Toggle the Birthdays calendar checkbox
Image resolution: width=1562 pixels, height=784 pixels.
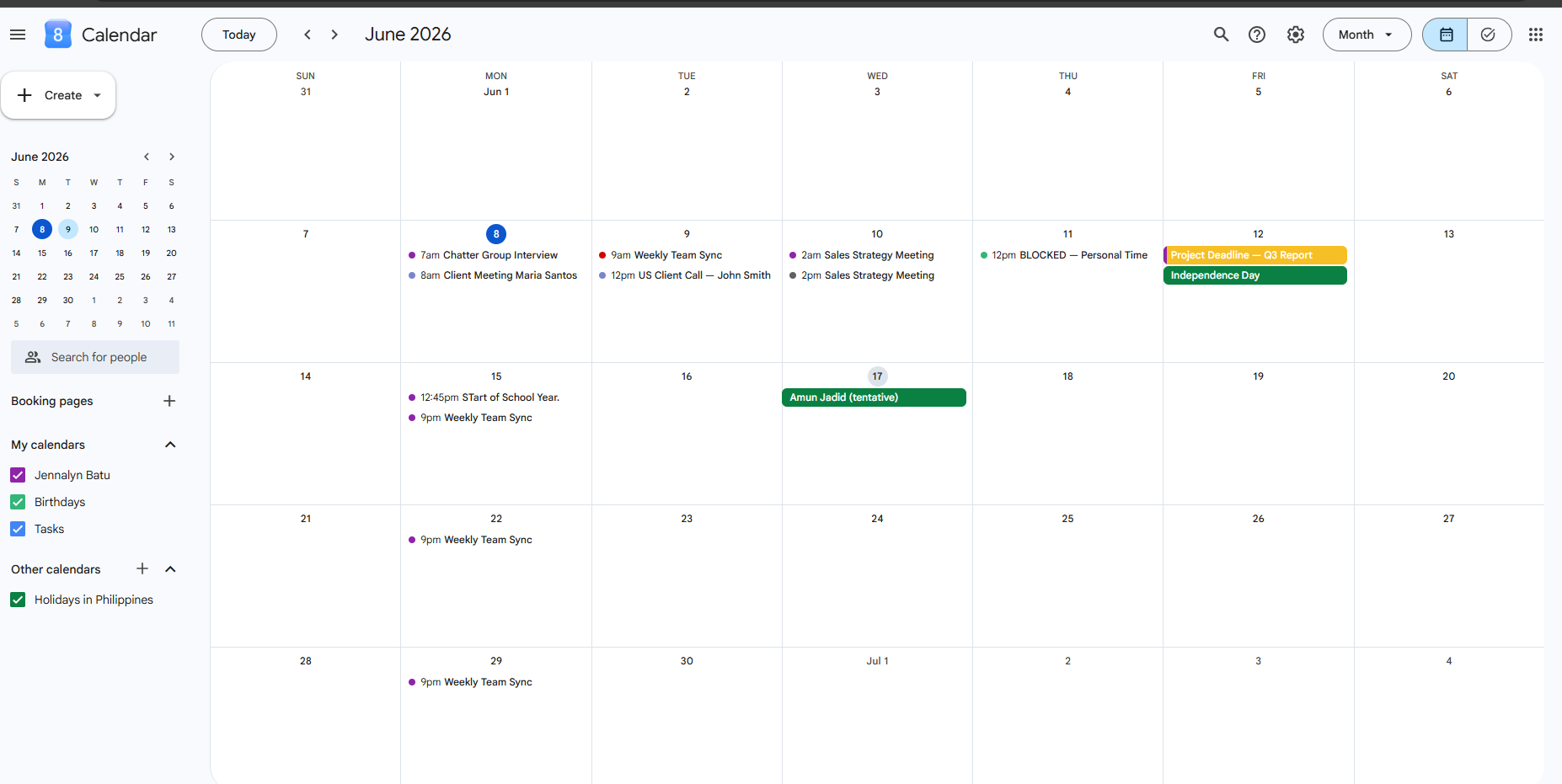(x=18, y=502)
